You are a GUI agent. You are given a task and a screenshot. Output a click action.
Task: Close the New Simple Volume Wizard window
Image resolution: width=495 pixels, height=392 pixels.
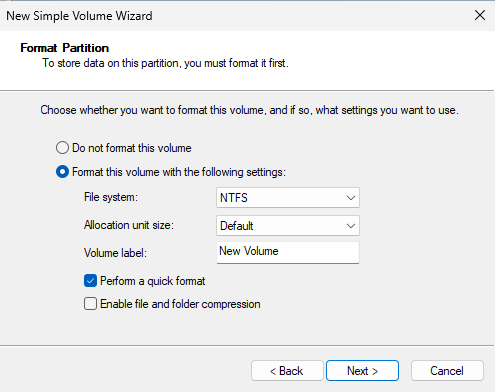480,15
